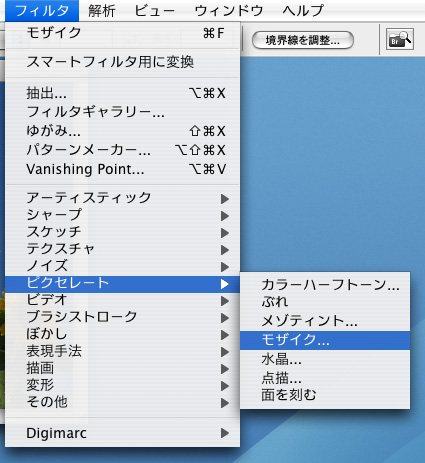The image size is (425, 463).
Task: Open the ビュー menu
Action: pyautogui.click(x=154, y=11)
